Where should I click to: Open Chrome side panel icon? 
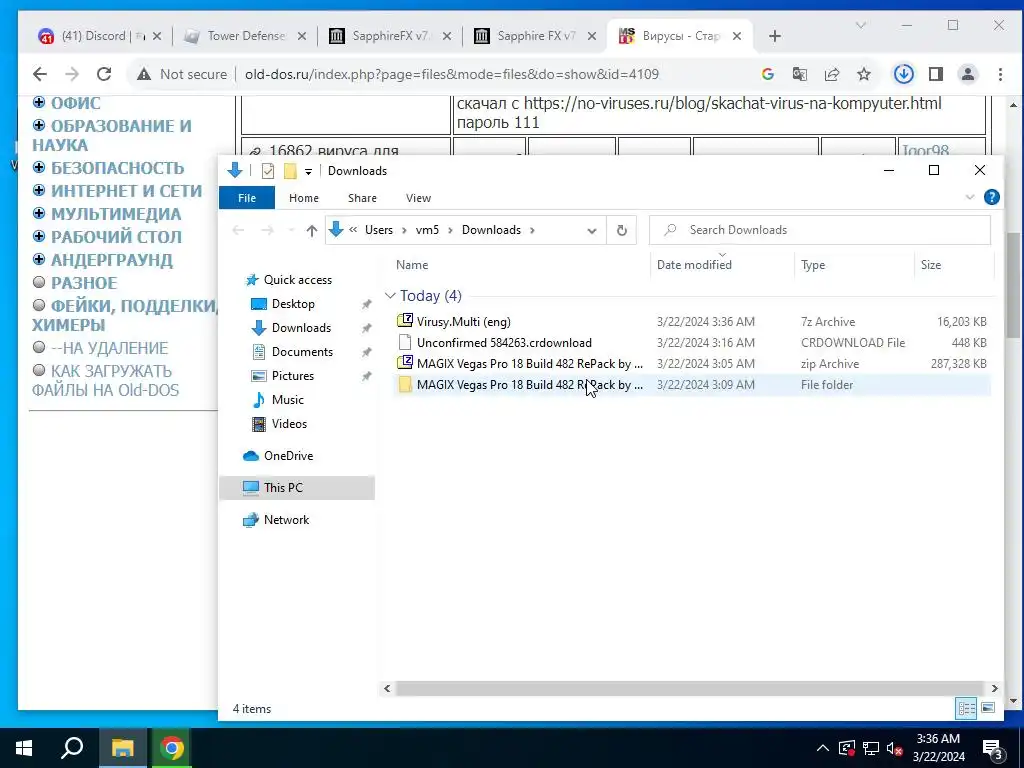(x=936, y=74)
